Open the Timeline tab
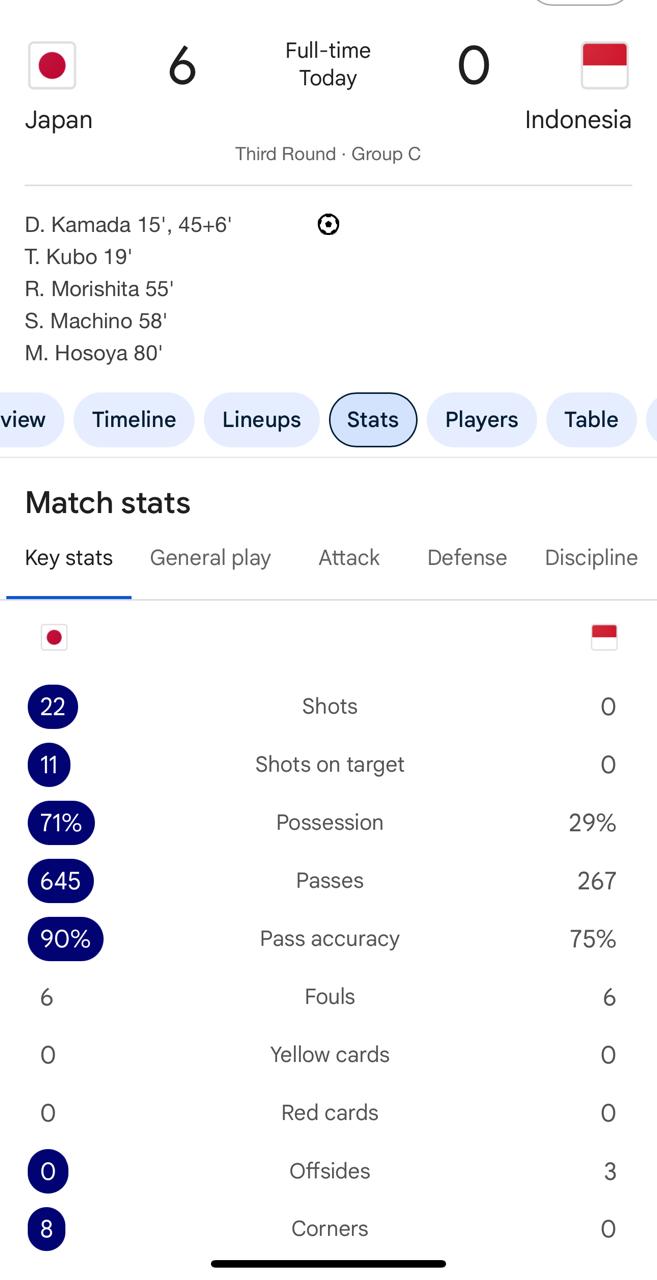The width and height of the screenshot is (657, 1280). point(134,420)
